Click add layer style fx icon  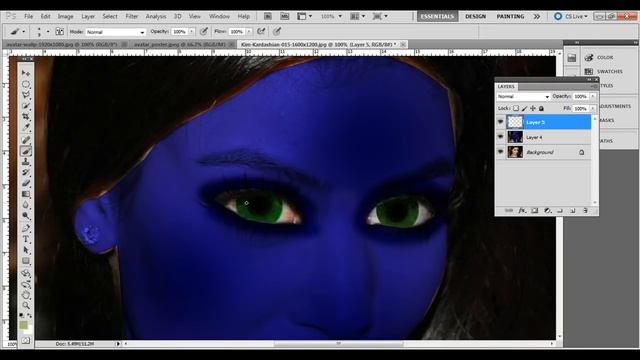coord(522,211)
